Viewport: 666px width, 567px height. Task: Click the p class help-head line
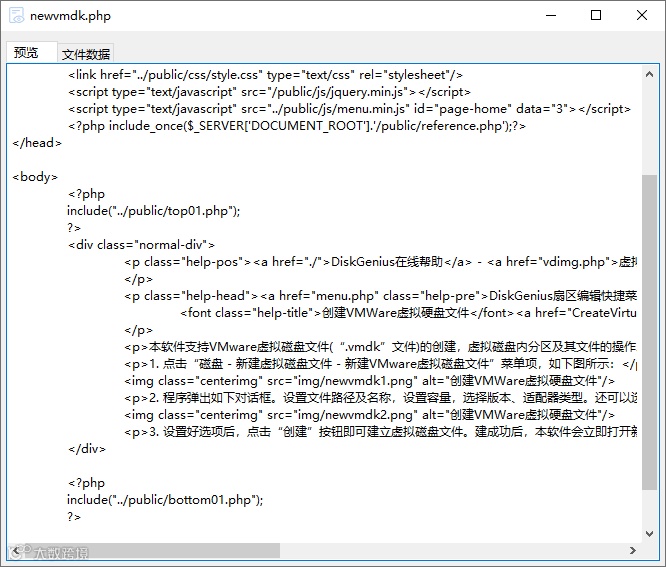click(381, 296)
